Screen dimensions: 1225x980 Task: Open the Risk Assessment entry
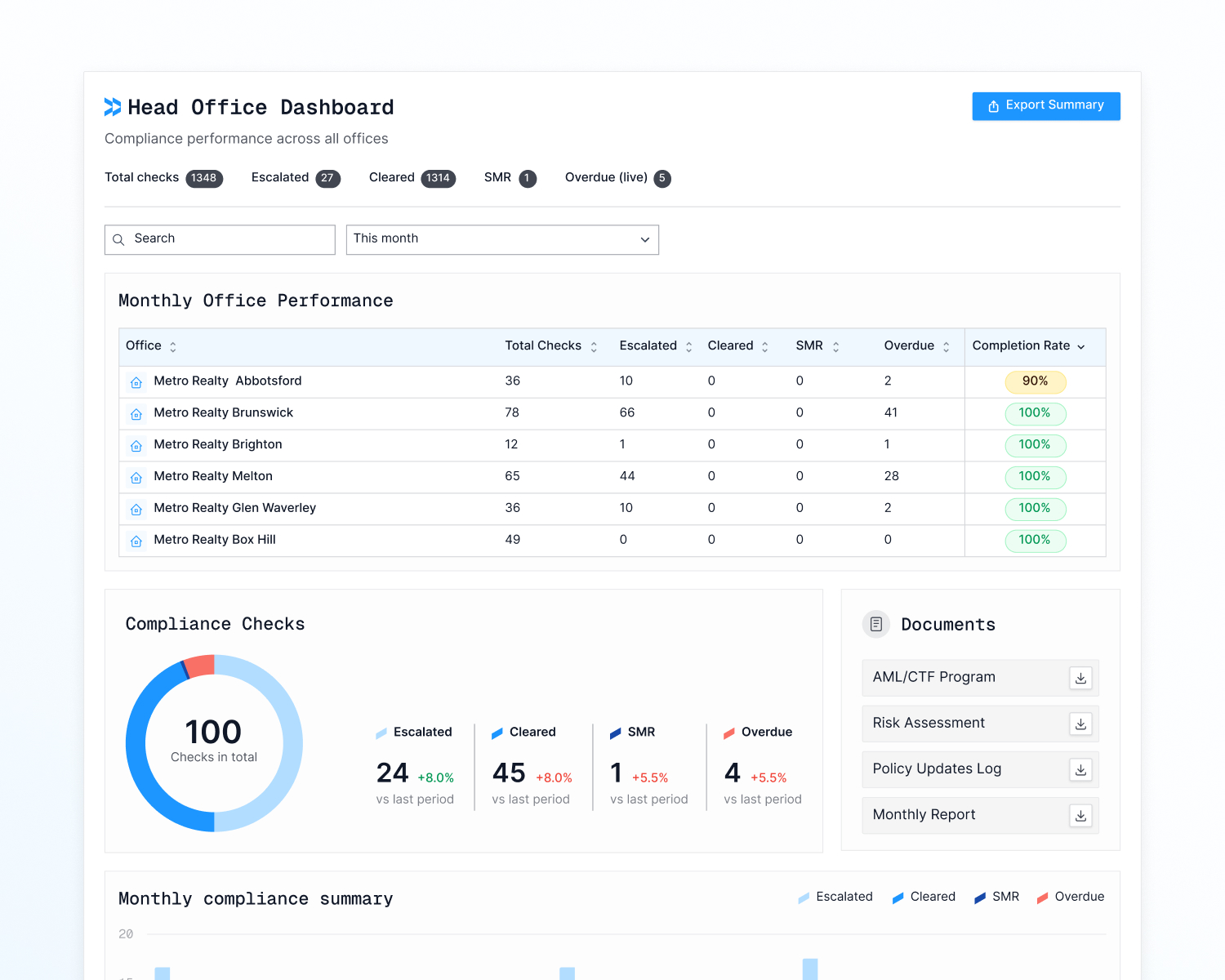[980, 724]
